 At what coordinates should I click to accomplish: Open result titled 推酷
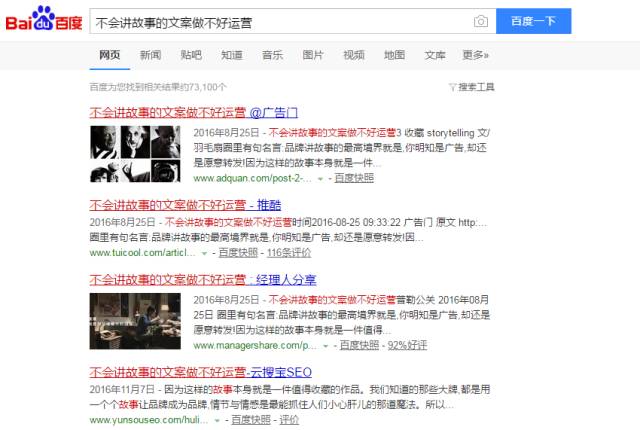[x=185, y=205]
